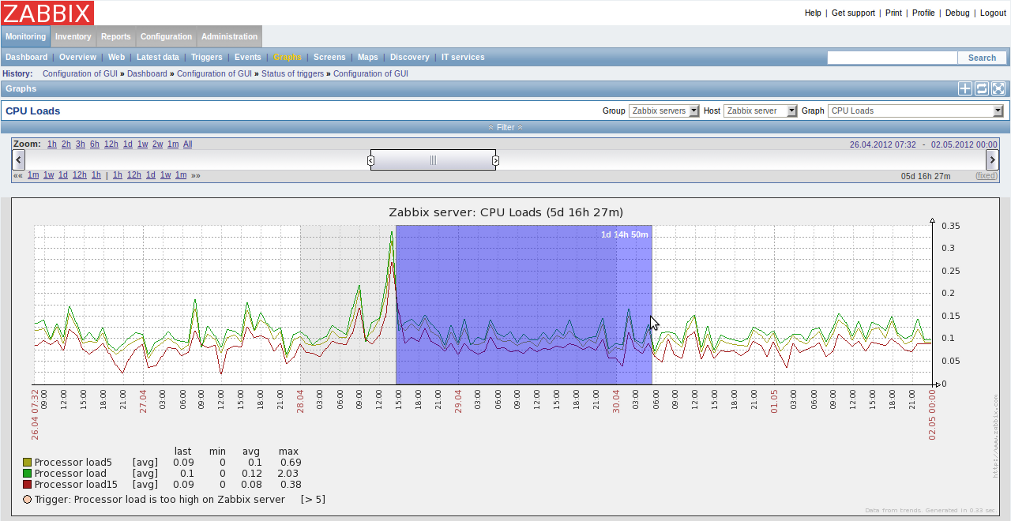The height and width of the screenshot is (521, 1011).
Task: Click the scroll right arrow of time bar
Action: pyautogui.click(x=992, y=160)
